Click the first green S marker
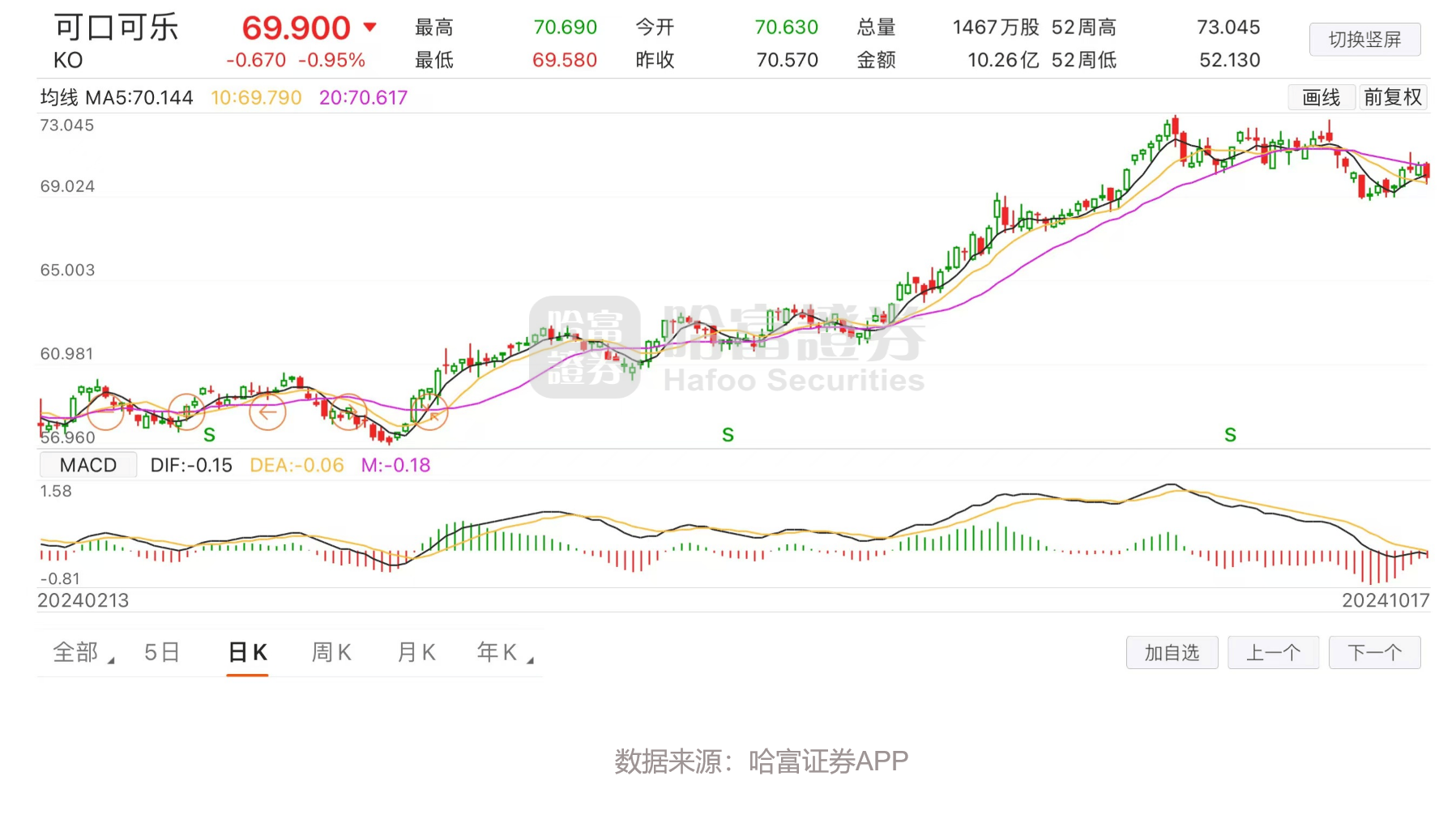This screenshot has height=823, width=1456. point(209,435)
